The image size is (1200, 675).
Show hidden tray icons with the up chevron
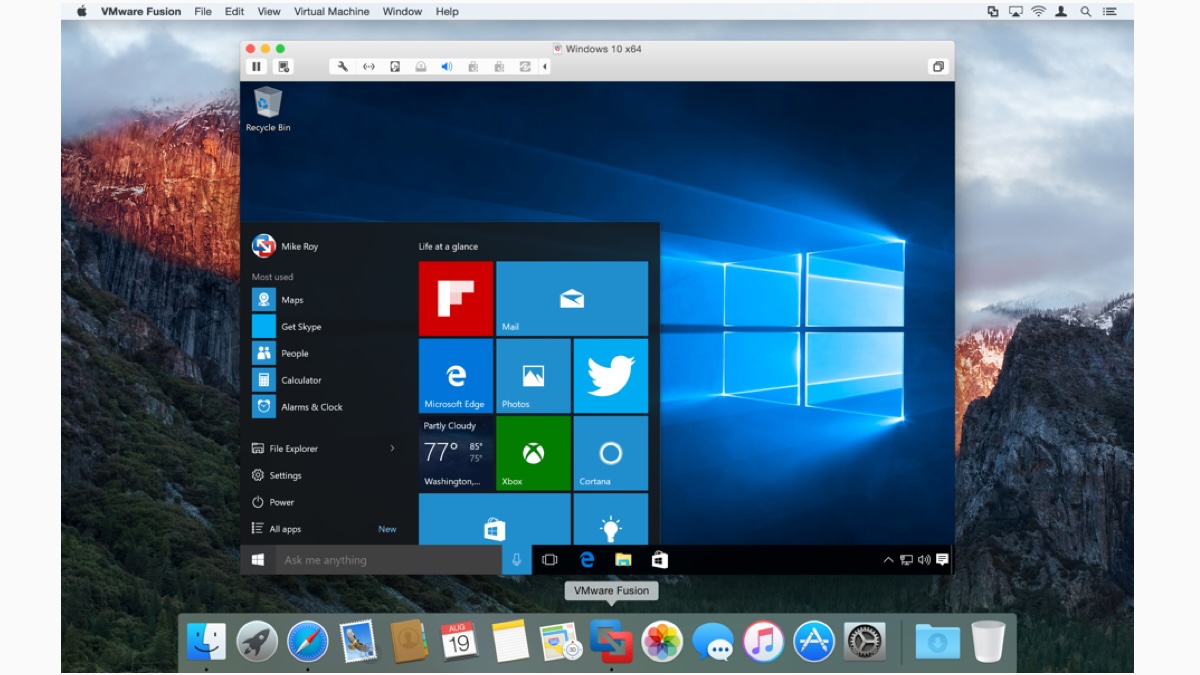tap(888, 560)
